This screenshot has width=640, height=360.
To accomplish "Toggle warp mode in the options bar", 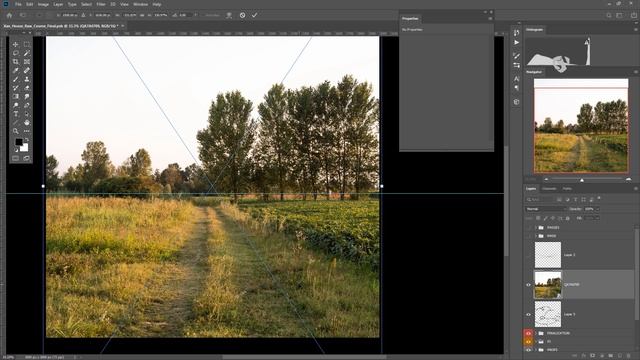I will [229, 15].
